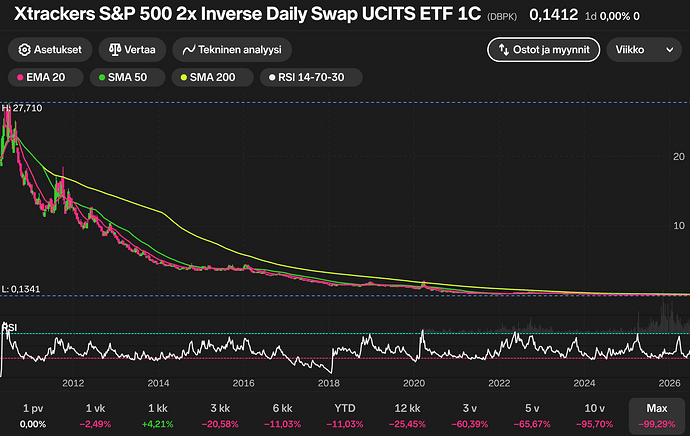
Task: Select the 1 pv time range
Action: 33,416
